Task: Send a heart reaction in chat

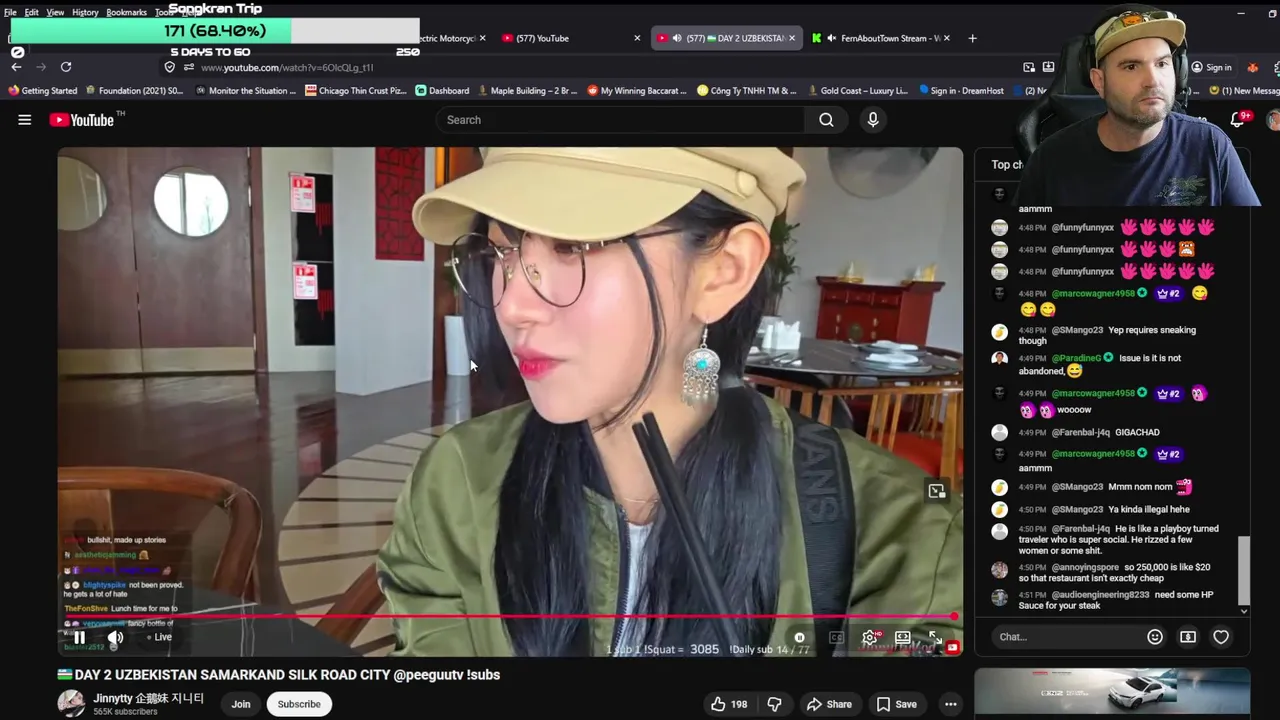Action: (x=1221, y=637)
